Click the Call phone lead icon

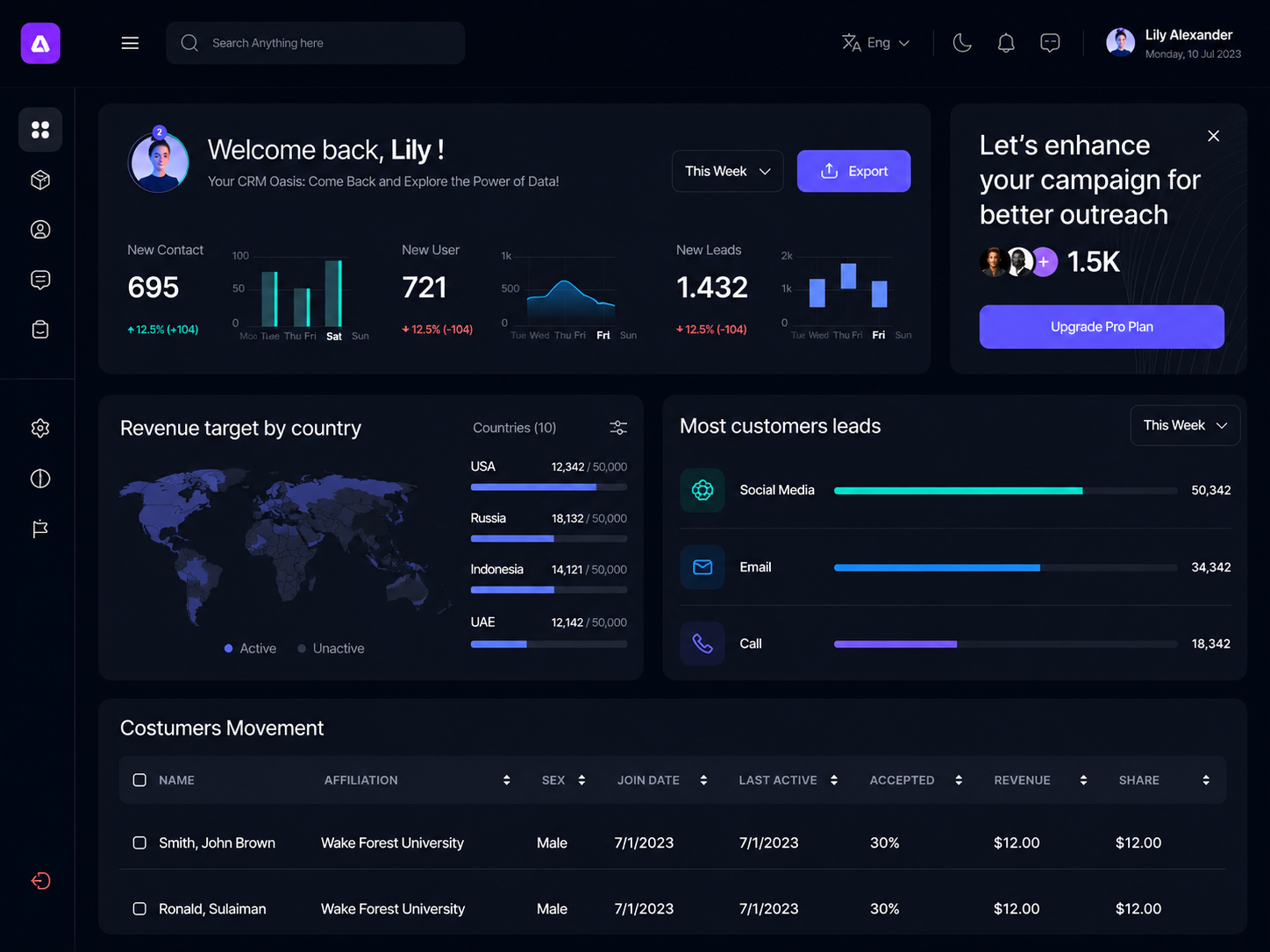(703, 643)
